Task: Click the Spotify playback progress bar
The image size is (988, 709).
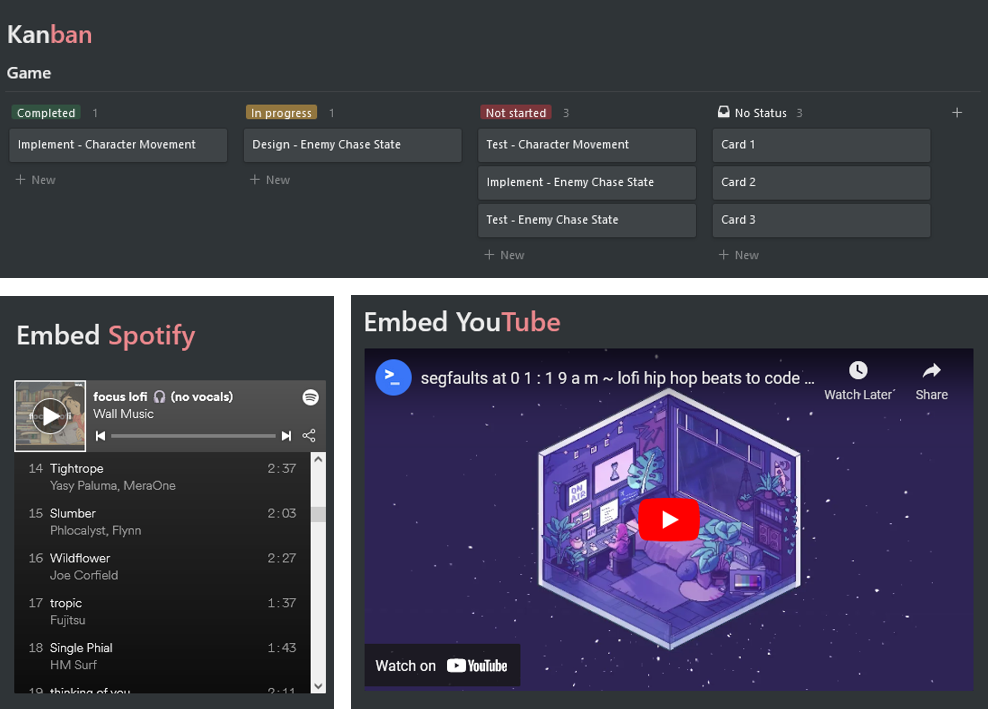Action: coord(193,435)
